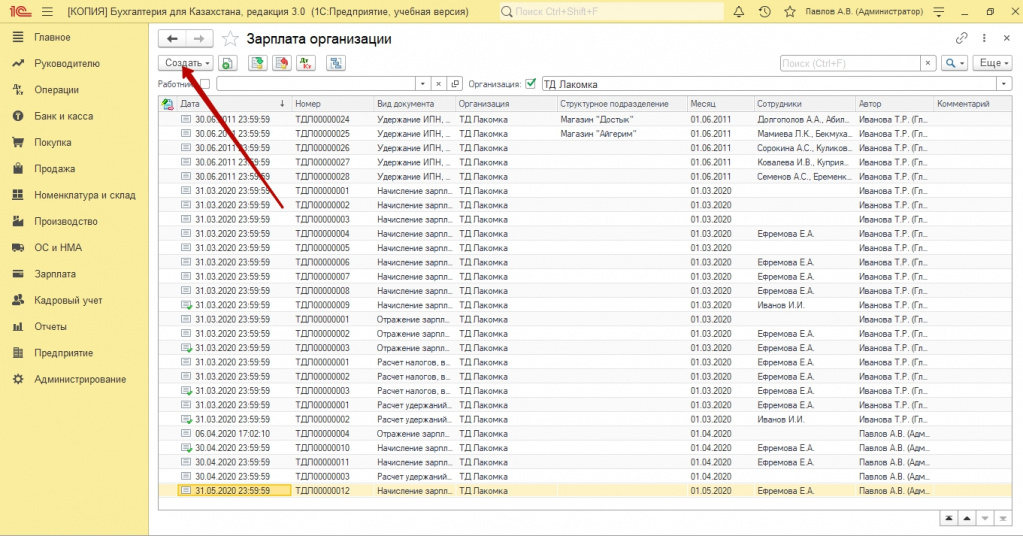Clear the list search field
The image size is (1023, 536).
tap(928, 63)
